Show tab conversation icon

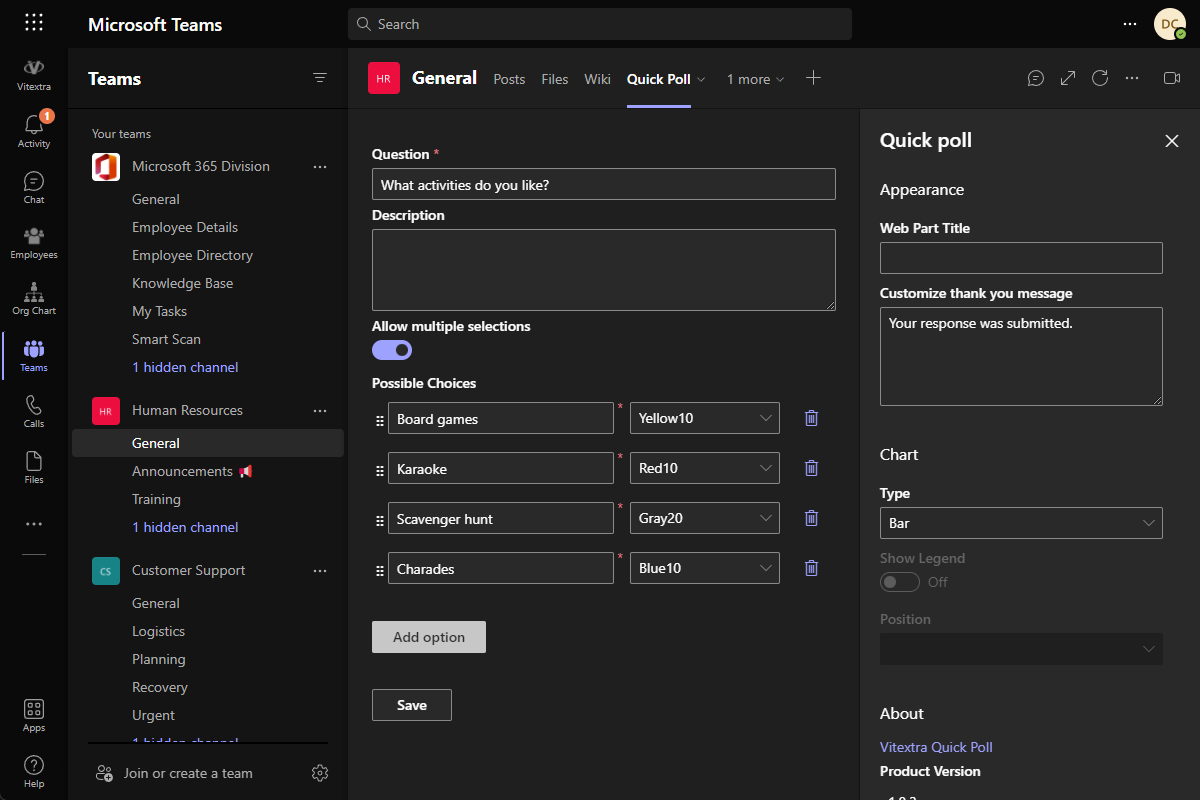1036,78
